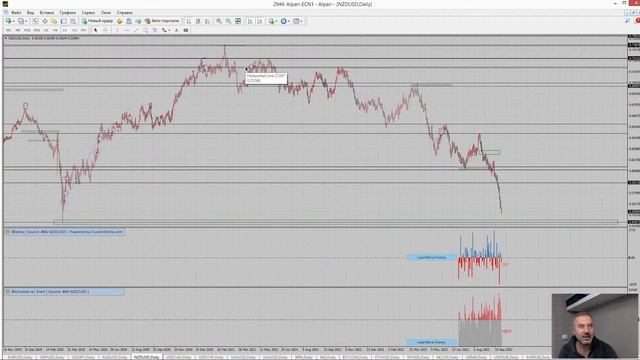The width and height of the screenshot is (640, 360).
Task: Select the Fibonacci Retracement tool
Action: [155, 30]
